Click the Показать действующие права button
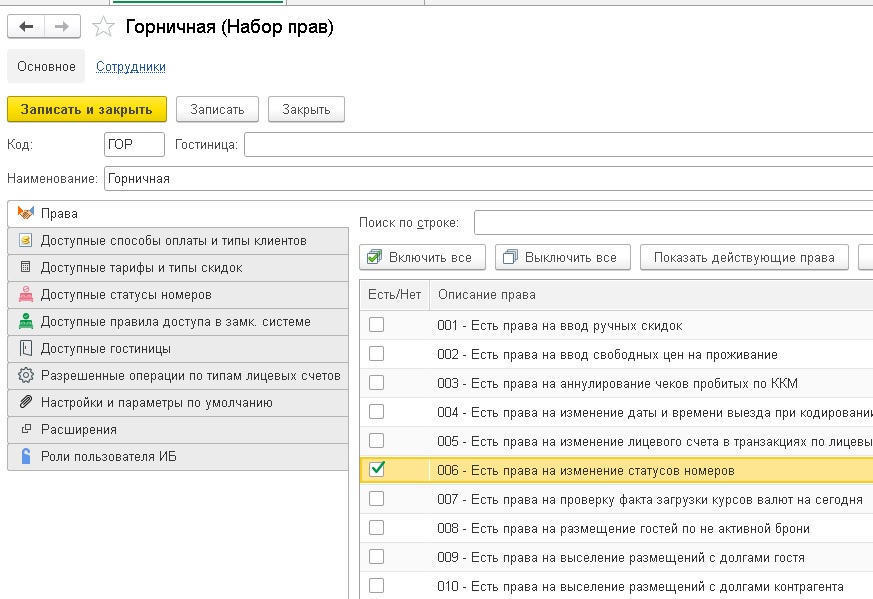This screenshot has height=599, width=873. (744, 257)
